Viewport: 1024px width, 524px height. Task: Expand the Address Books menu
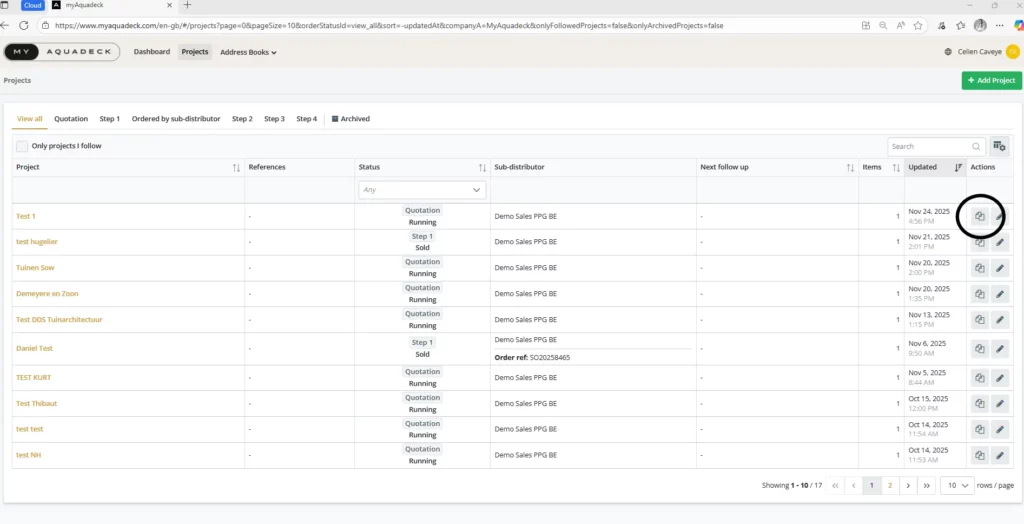click(x=248, y=52)
